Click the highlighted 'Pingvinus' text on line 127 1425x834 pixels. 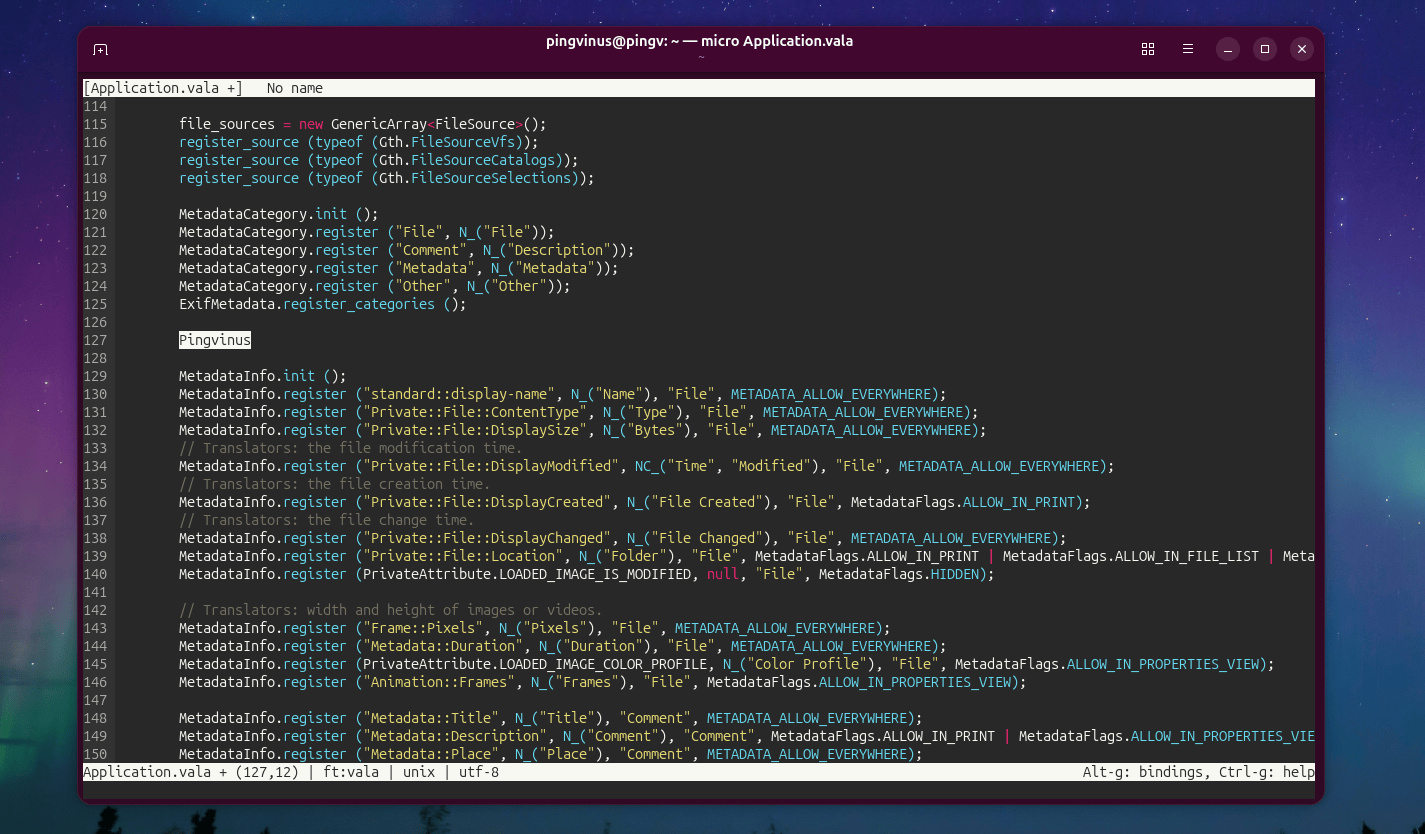click(x=215, y=340)
